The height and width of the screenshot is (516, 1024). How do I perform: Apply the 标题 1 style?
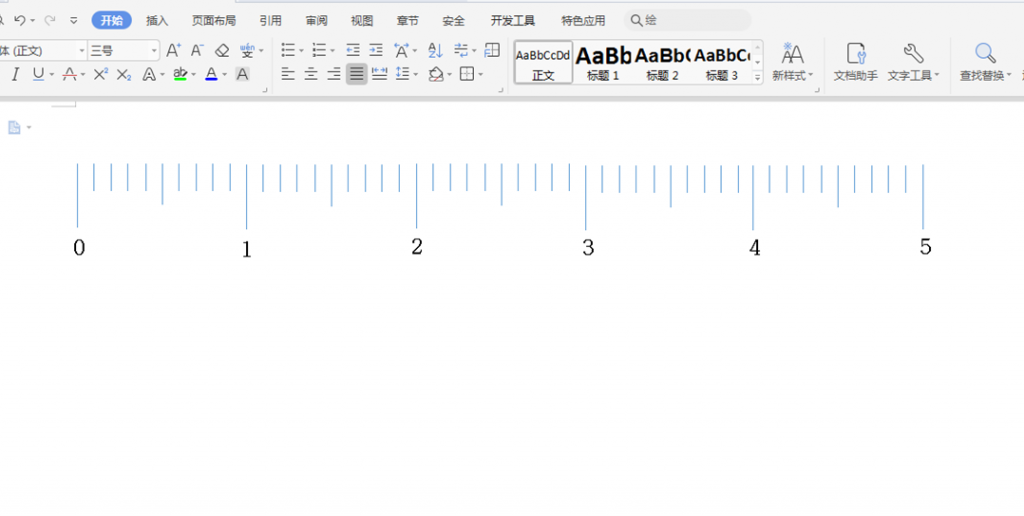point(603,62)
